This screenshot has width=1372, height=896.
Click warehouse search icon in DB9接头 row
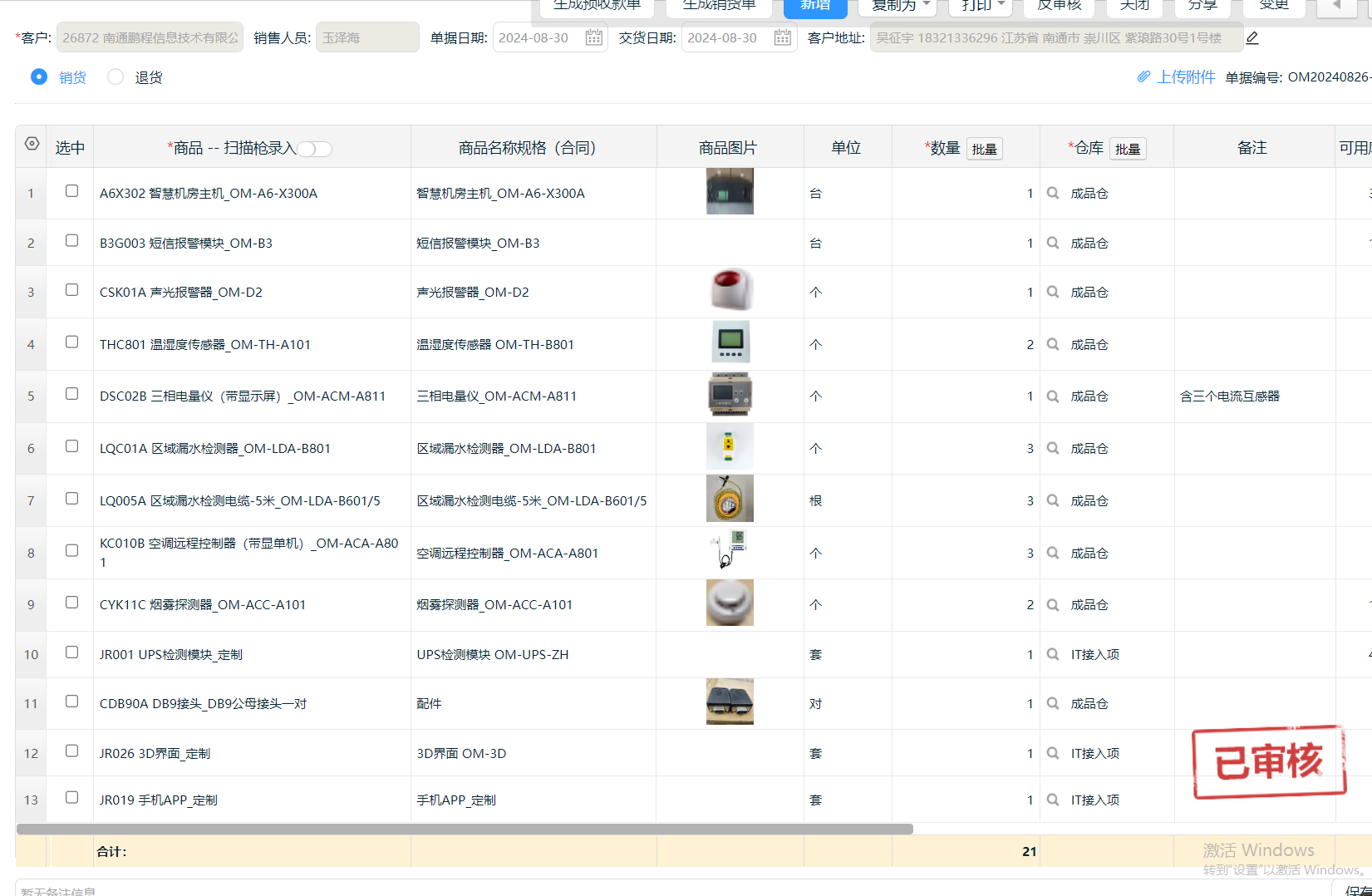coord(1053,703)
